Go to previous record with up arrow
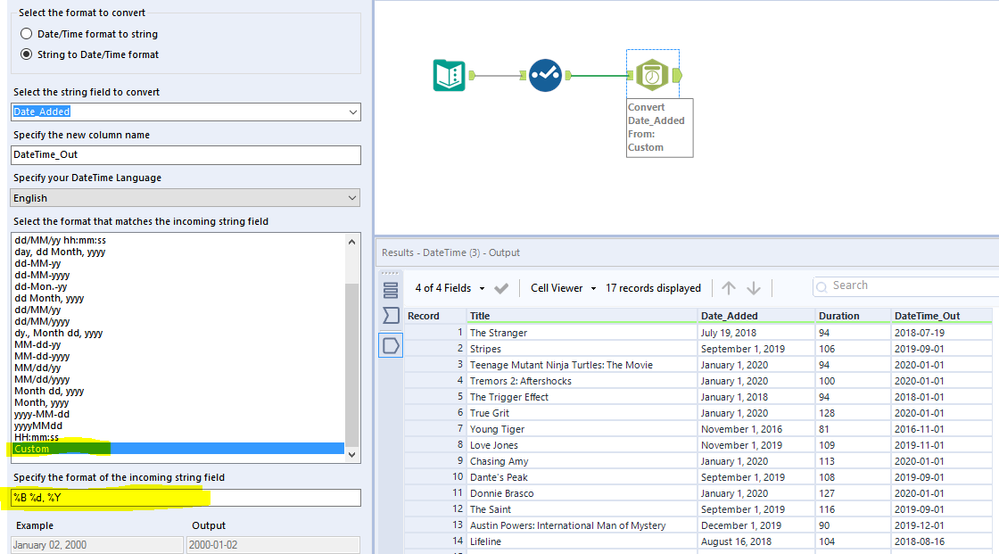Image resolution: width=999 pixels, height=554 pixels. tap(728, 288)
